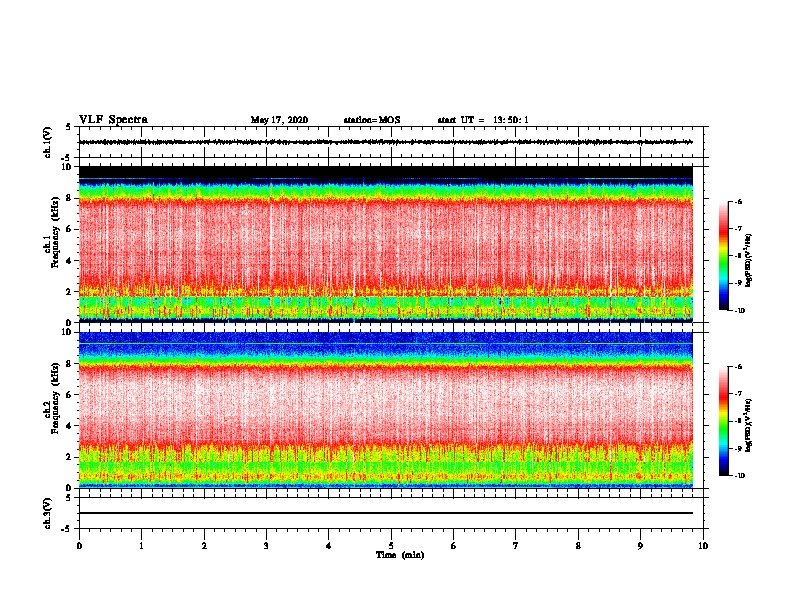Click the ch.2 color scale log PSD label
The height and width of the screenshot is (612, 792).
pyautogui.click(x=749, y=425)
